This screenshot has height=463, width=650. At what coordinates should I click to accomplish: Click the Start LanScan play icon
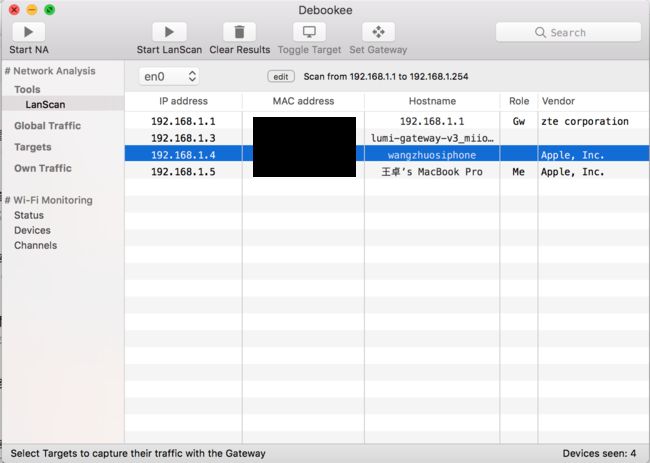(169, 32)
